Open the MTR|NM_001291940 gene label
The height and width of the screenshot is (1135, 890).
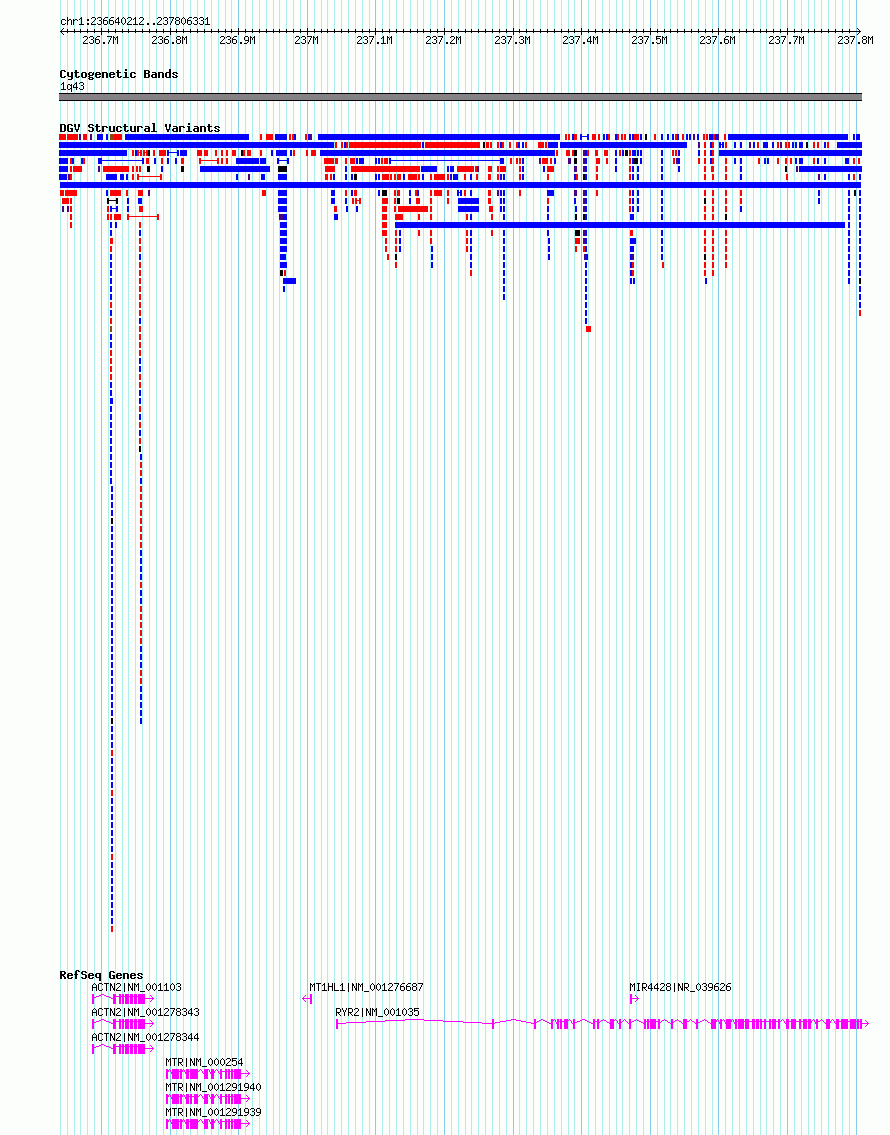[x=213, y=1087]
